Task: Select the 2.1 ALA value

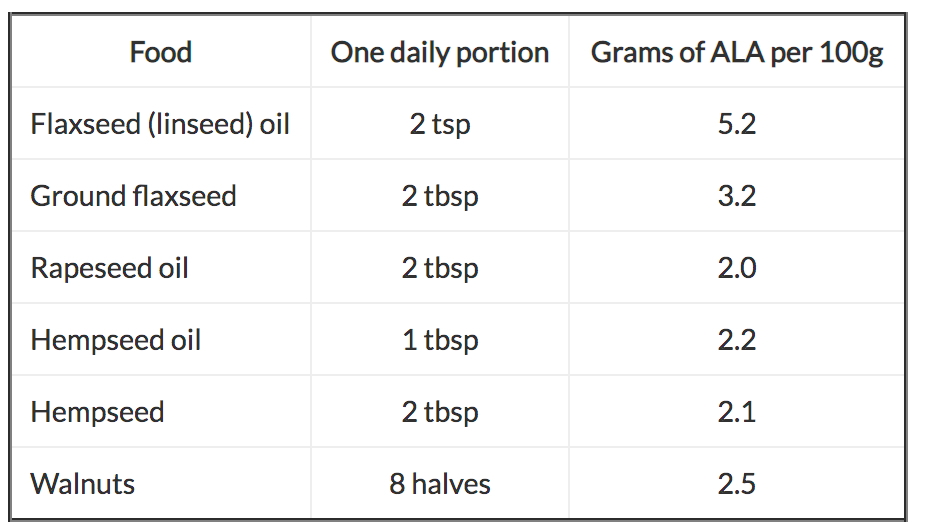Action: tap(737, 412)
